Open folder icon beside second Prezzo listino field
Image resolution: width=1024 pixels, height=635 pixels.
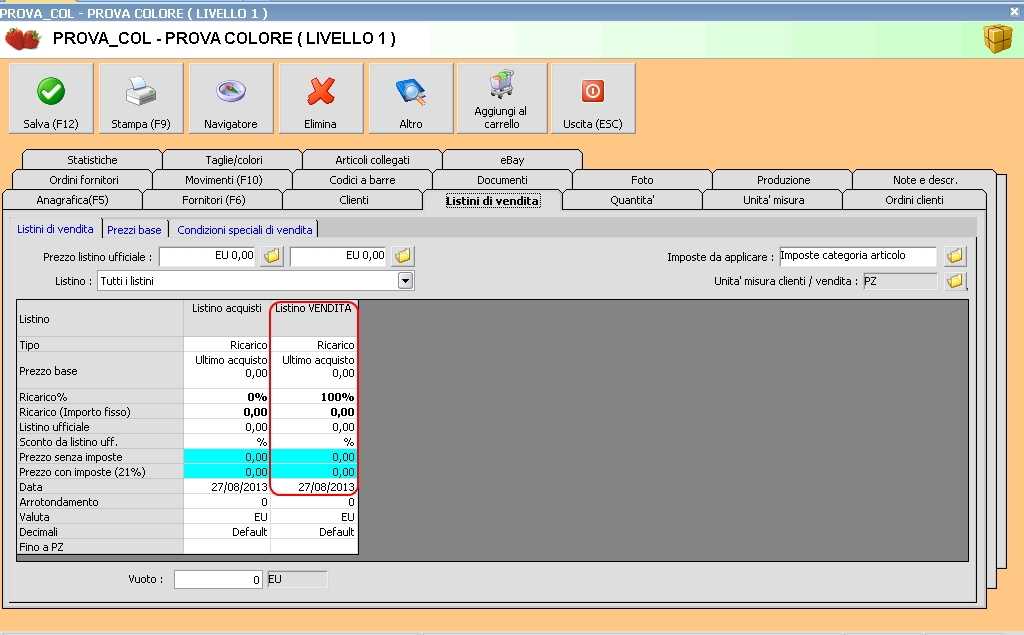click(x=403, y=256)
